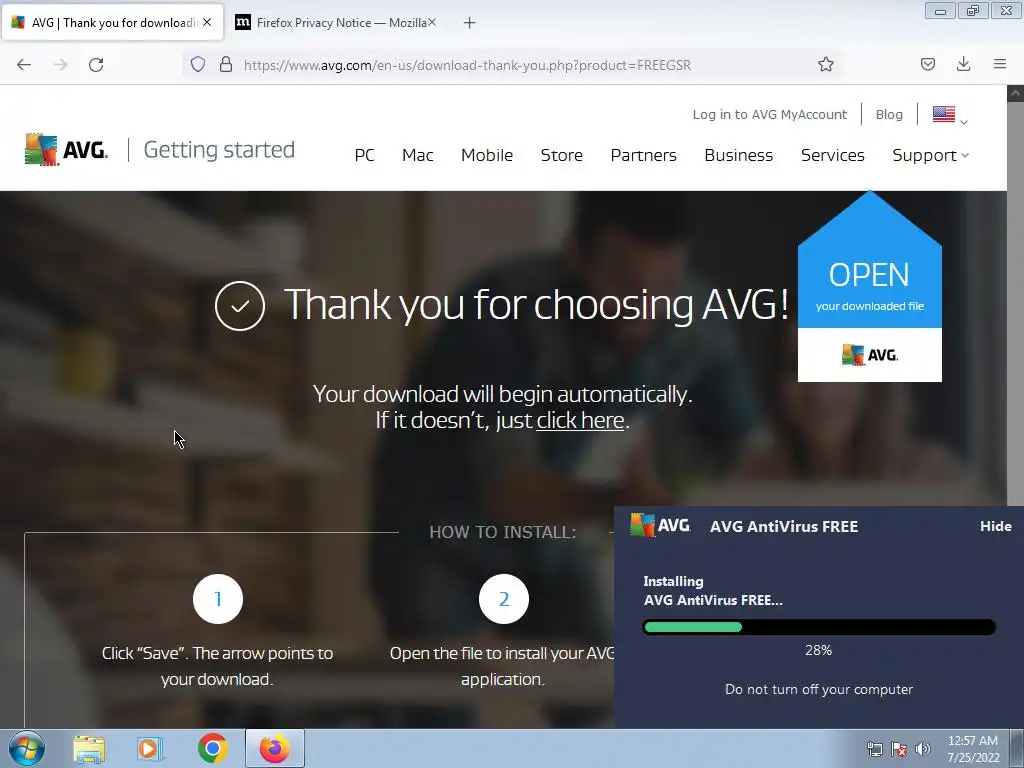The height and width of the screenshot is (768, 1024).
Task: Click the greyed forward navigation arrow
Action: (60, 65)
